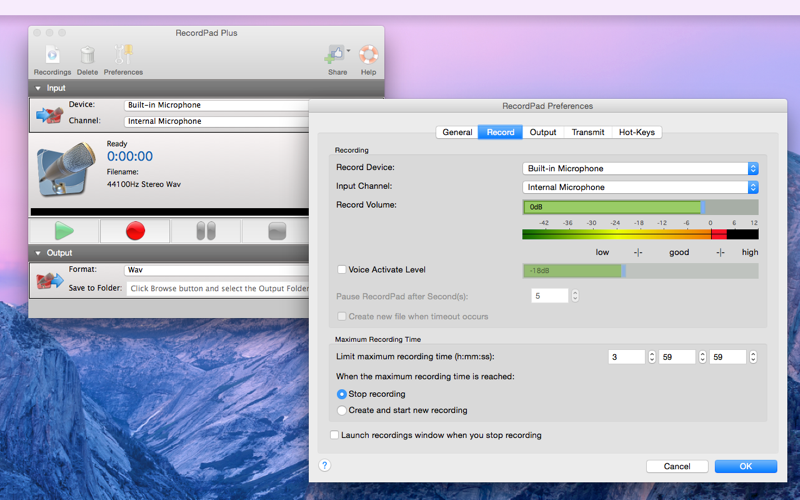800x500 pixels.
Task: Click the hours field showing 3
Action: (627, 357)
